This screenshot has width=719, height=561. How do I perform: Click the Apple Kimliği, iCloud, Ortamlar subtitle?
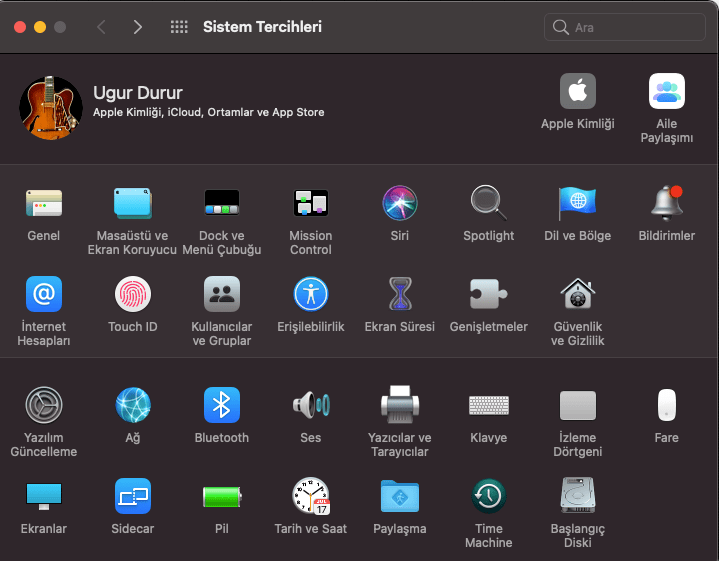(x=209, y=112)
